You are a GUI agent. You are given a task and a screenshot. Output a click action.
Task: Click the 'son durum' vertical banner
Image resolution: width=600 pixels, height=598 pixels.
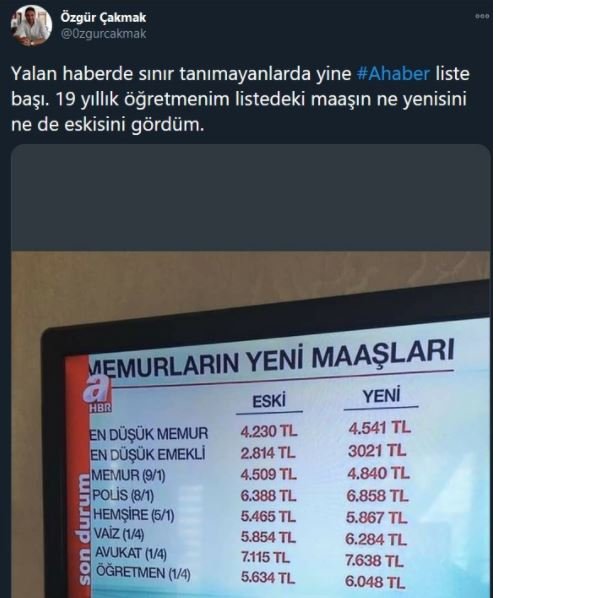pos(83,531)
